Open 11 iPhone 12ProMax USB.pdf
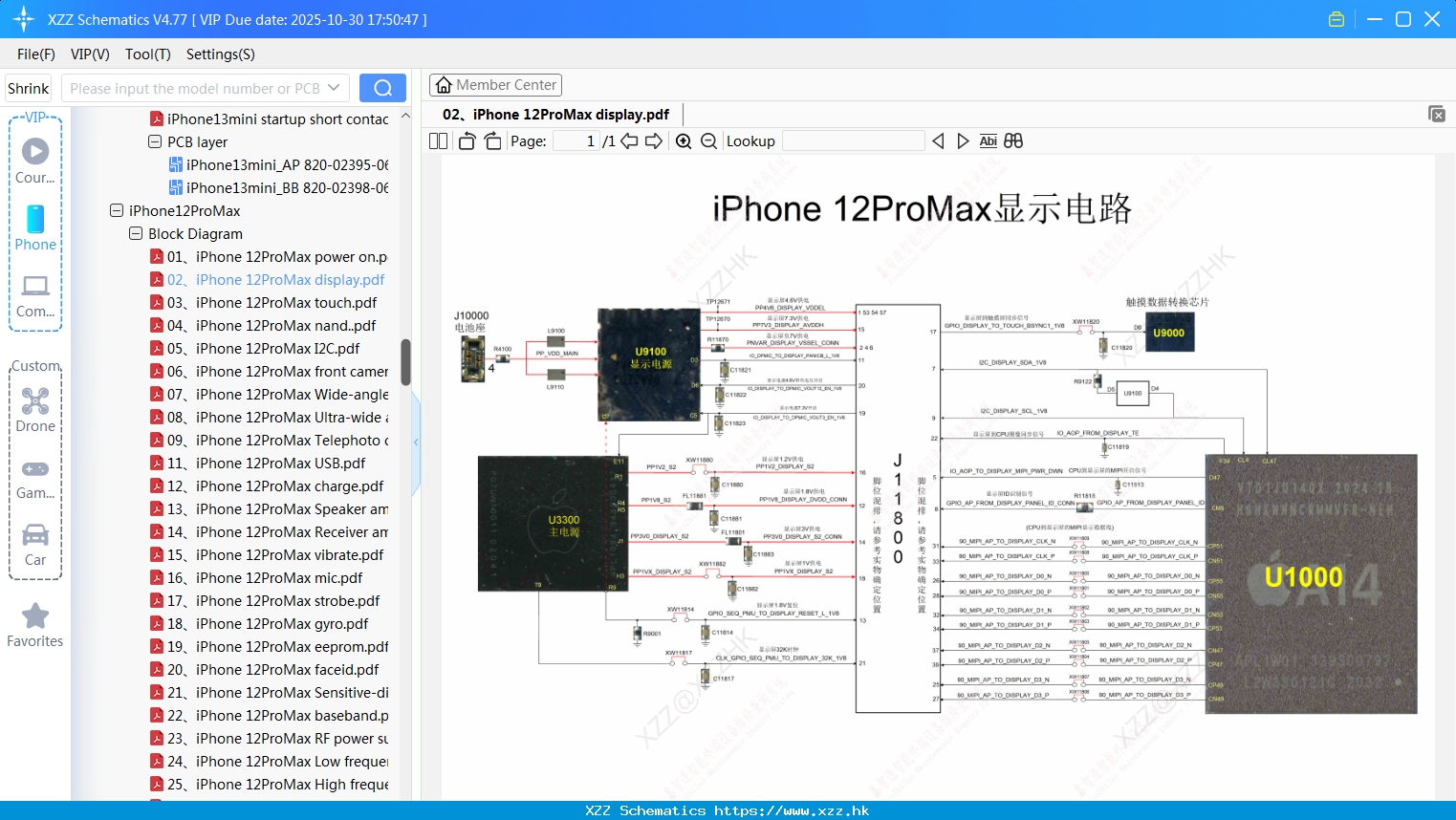This screenshot has width=1456, height=820. coord(258,463)
